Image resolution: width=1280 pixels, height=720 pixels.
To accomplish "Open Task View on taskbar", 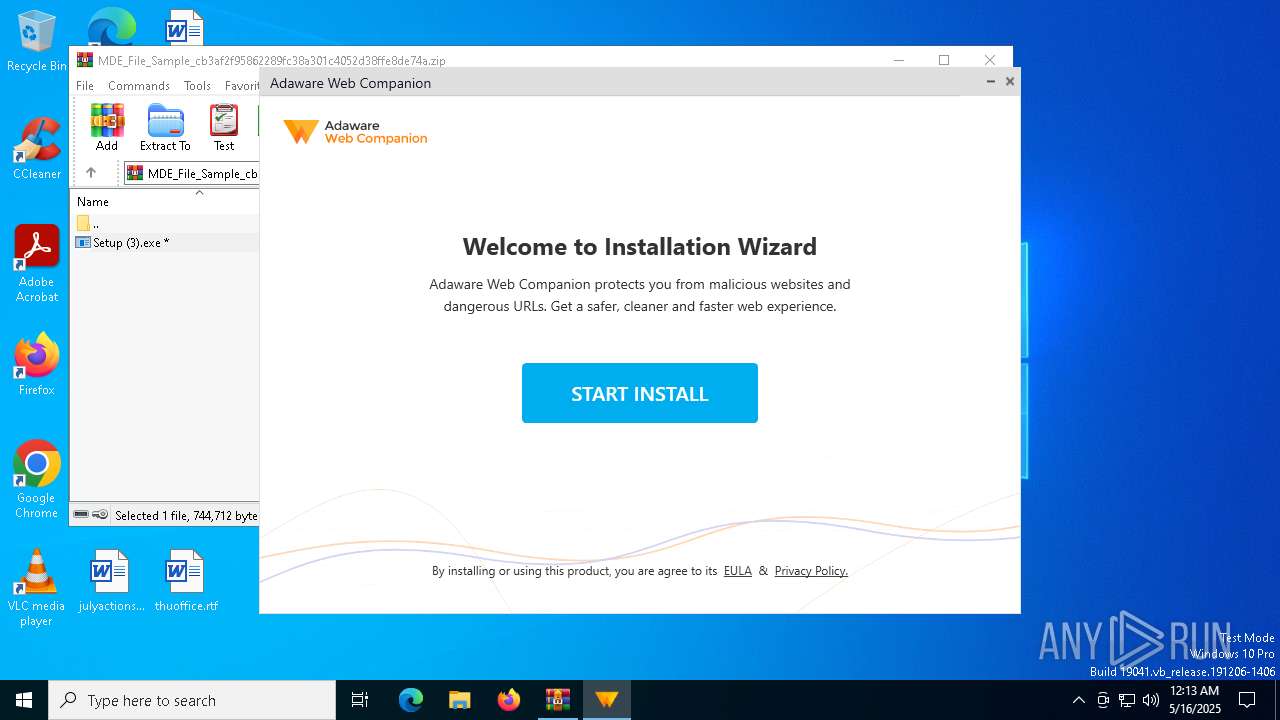I will (x=360, y=700).
